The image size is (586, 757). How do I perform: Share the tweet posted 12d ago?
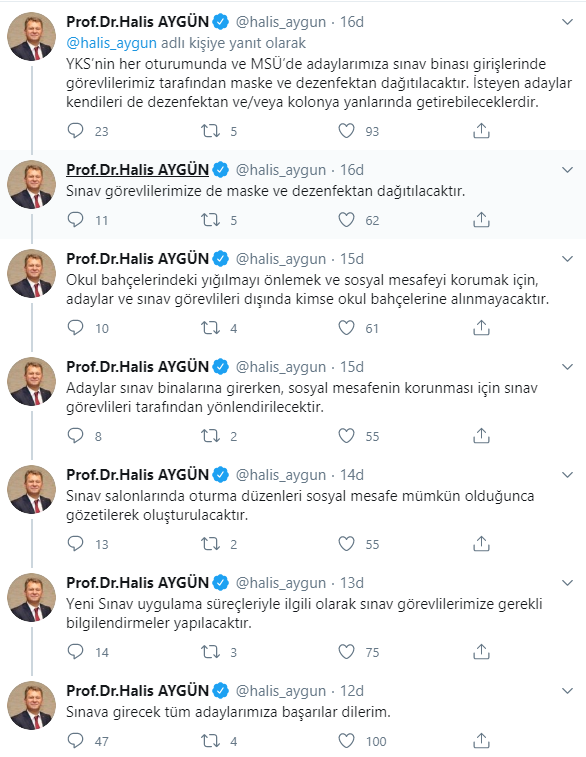pos(481,741)
